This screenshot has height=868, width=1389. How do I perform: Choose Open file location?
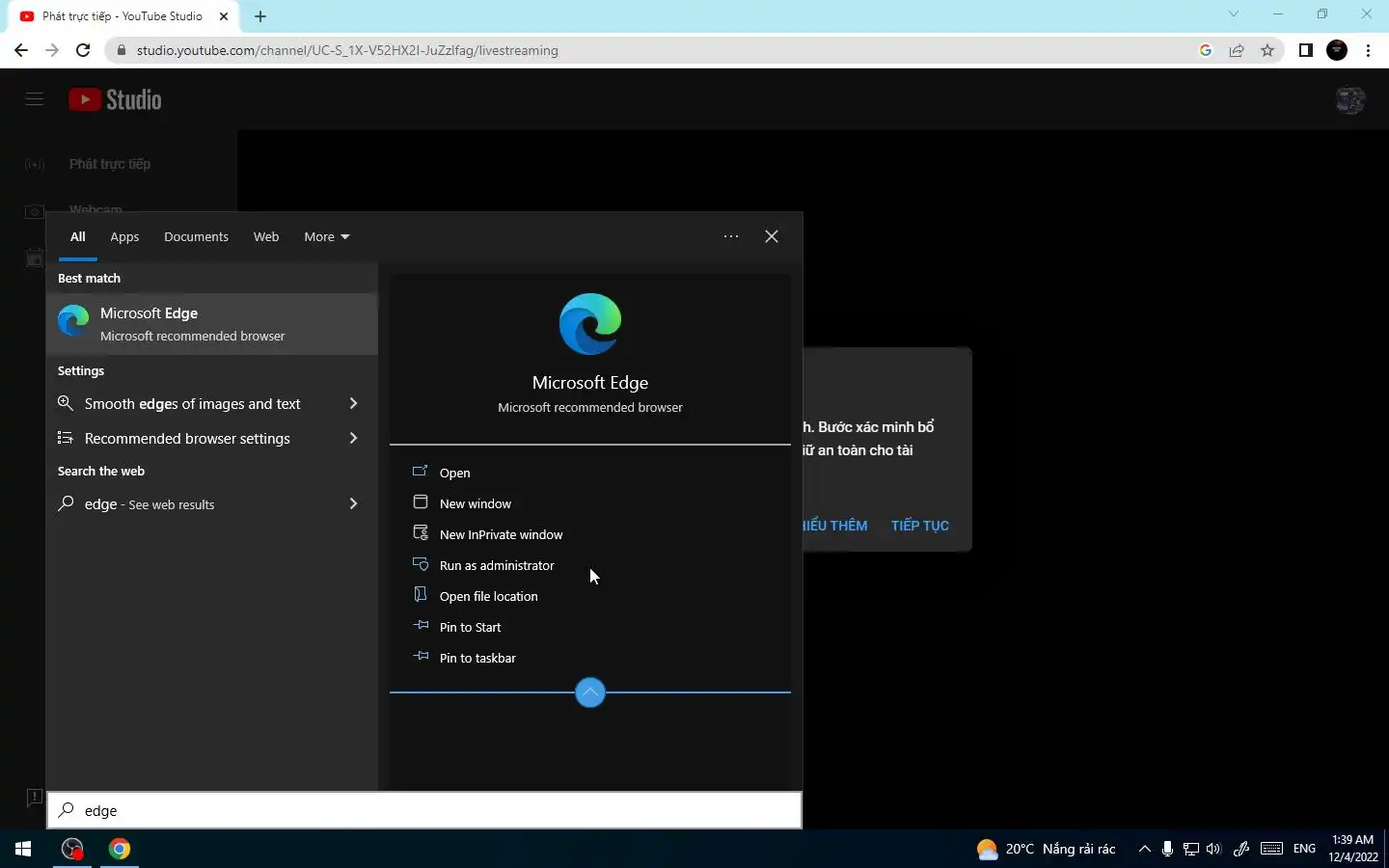coord(488,596)
